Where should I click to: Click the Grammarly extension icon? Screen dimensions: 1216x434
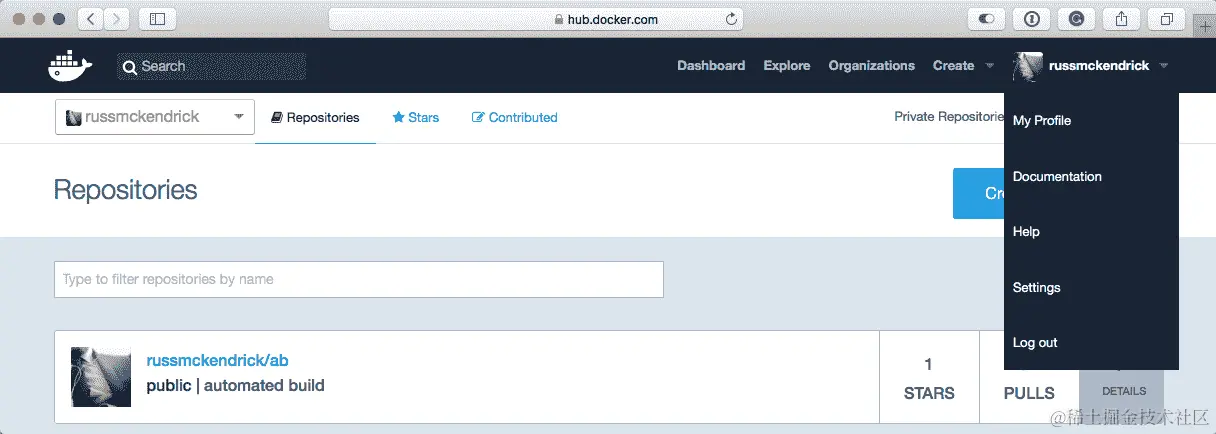point(1076,18)
